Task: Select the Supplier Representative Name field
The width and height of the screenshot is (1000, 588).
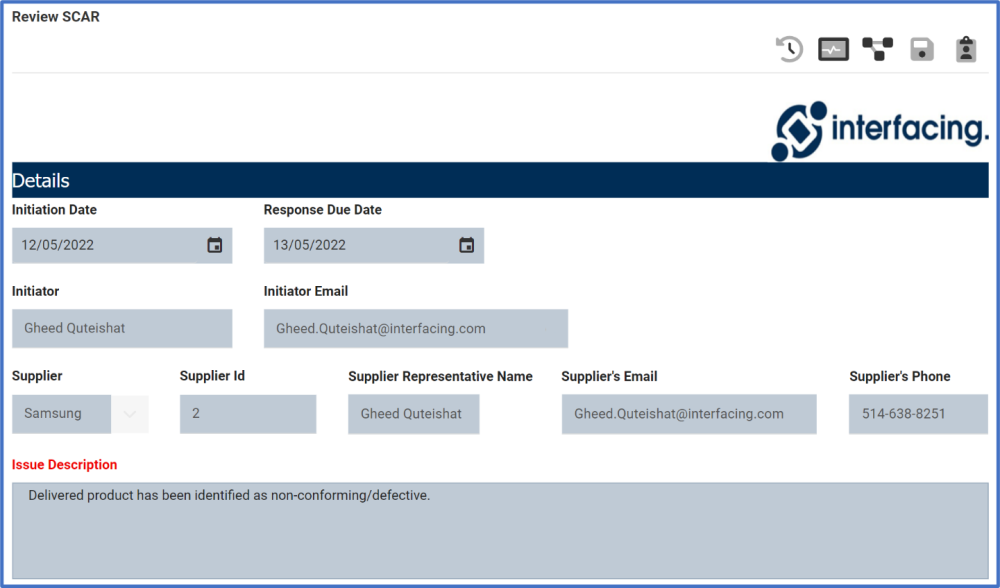Action: (414, 414)
